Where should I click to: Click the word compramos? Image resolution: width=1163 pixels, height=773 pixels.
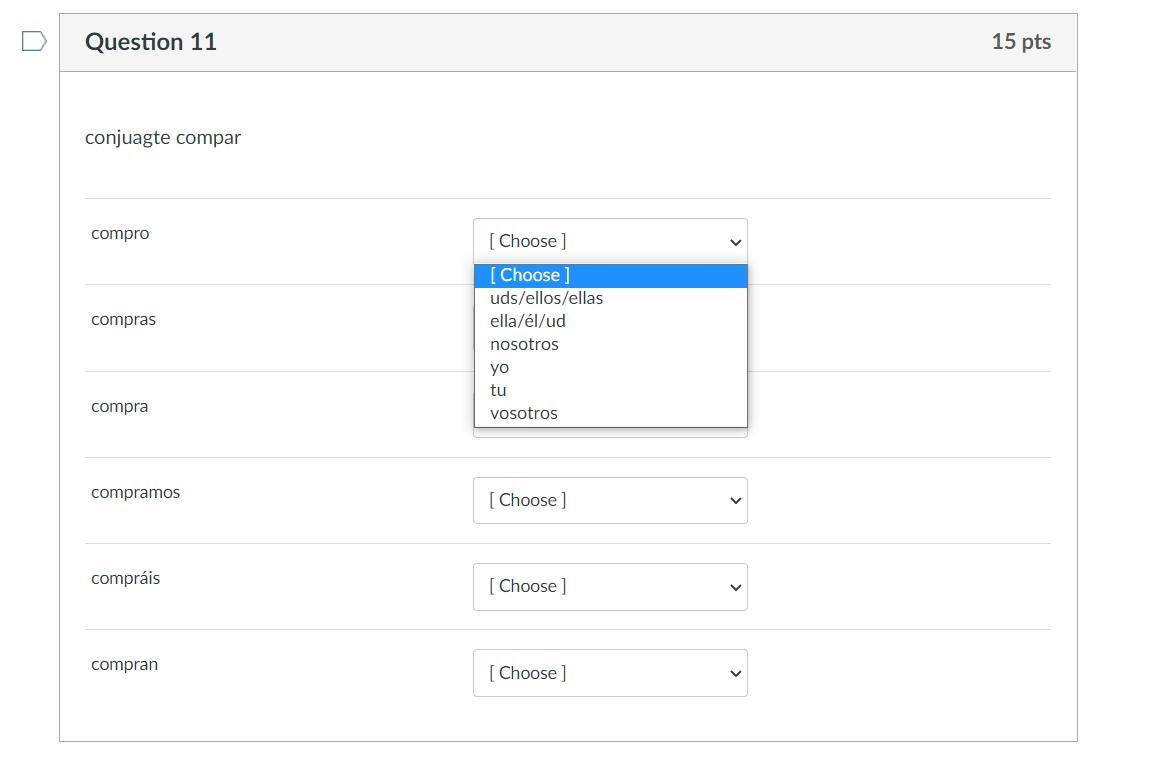(x=135, y=493)
